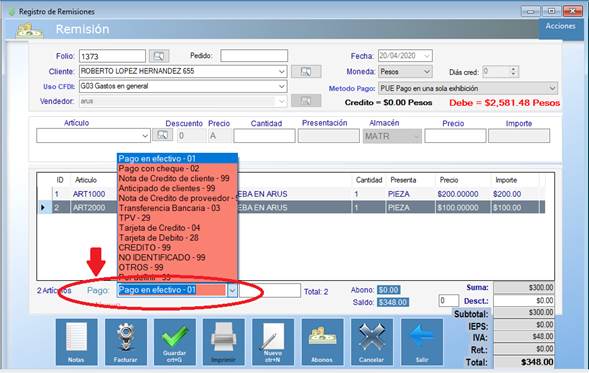This screenshot has width=589, height=373.
Task: Click the Debe = $2,581.48 Pesos label
Action: click(x=504, y=103)
